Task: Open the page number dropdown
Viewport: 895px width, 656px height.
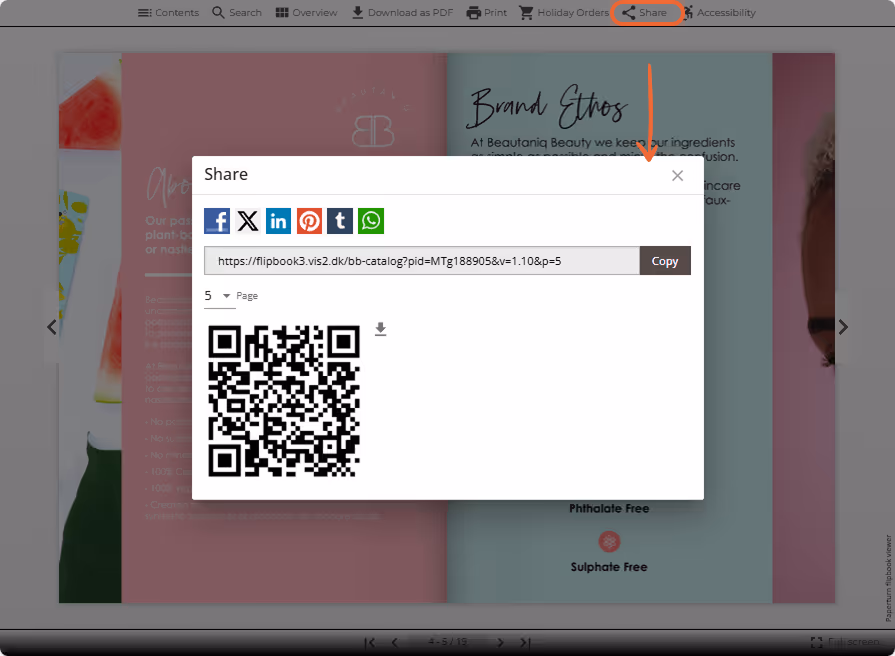Action: click(220, 296)
